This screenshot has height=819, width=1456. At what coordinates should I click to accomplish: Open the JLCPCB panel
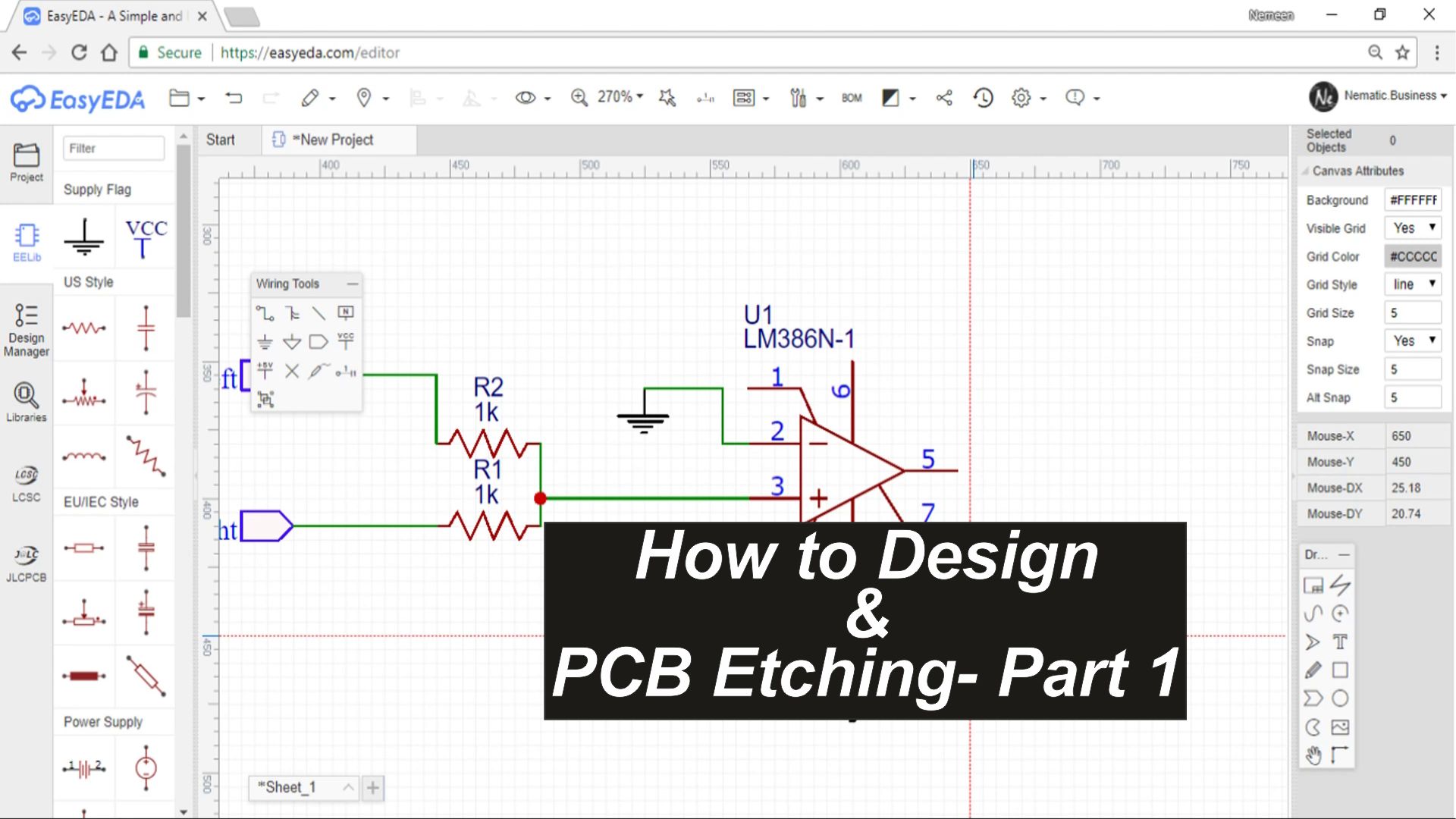tap(27, 563)
